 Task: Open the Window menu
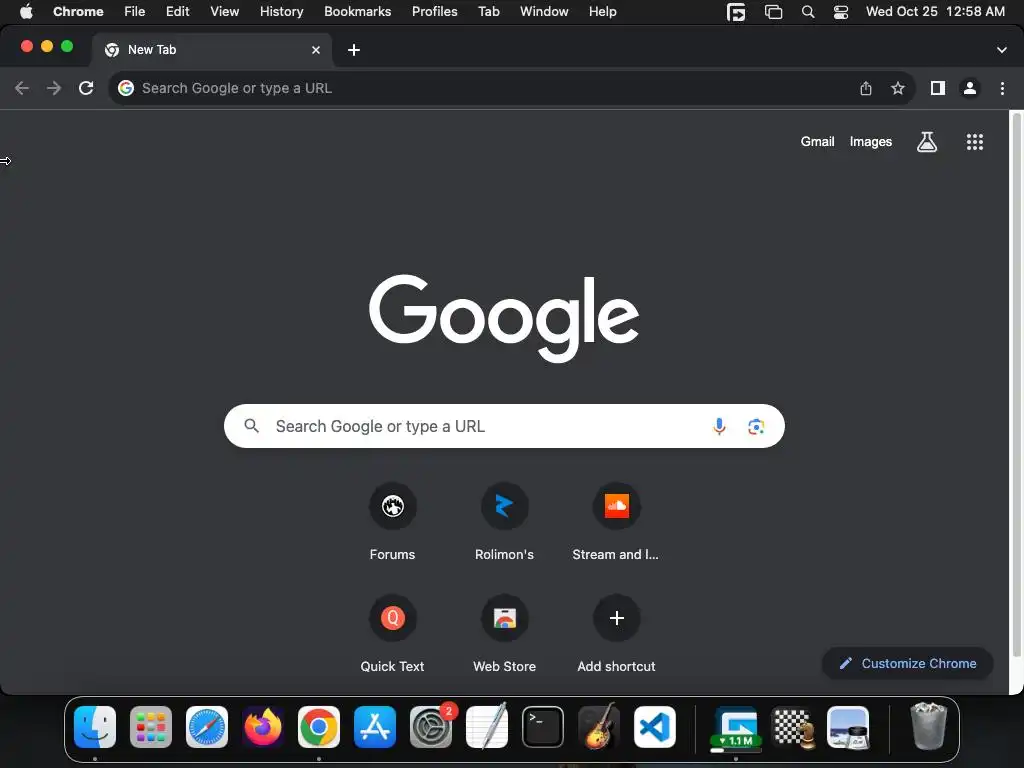coord(544,12)
